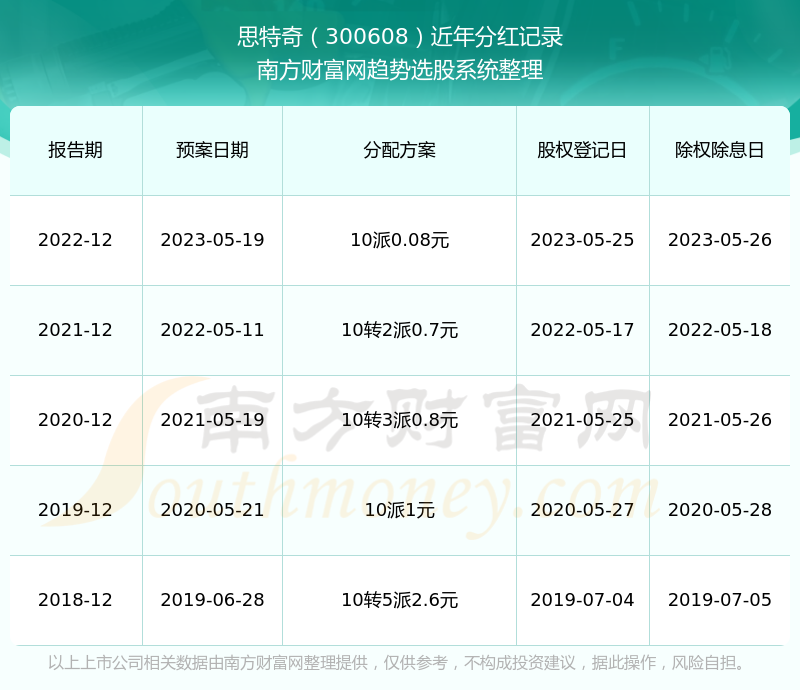This screenshot has width=800, height=690.
Task: Click ex-dividend date 2023-05-26
Action: click(x=719, y=240)
